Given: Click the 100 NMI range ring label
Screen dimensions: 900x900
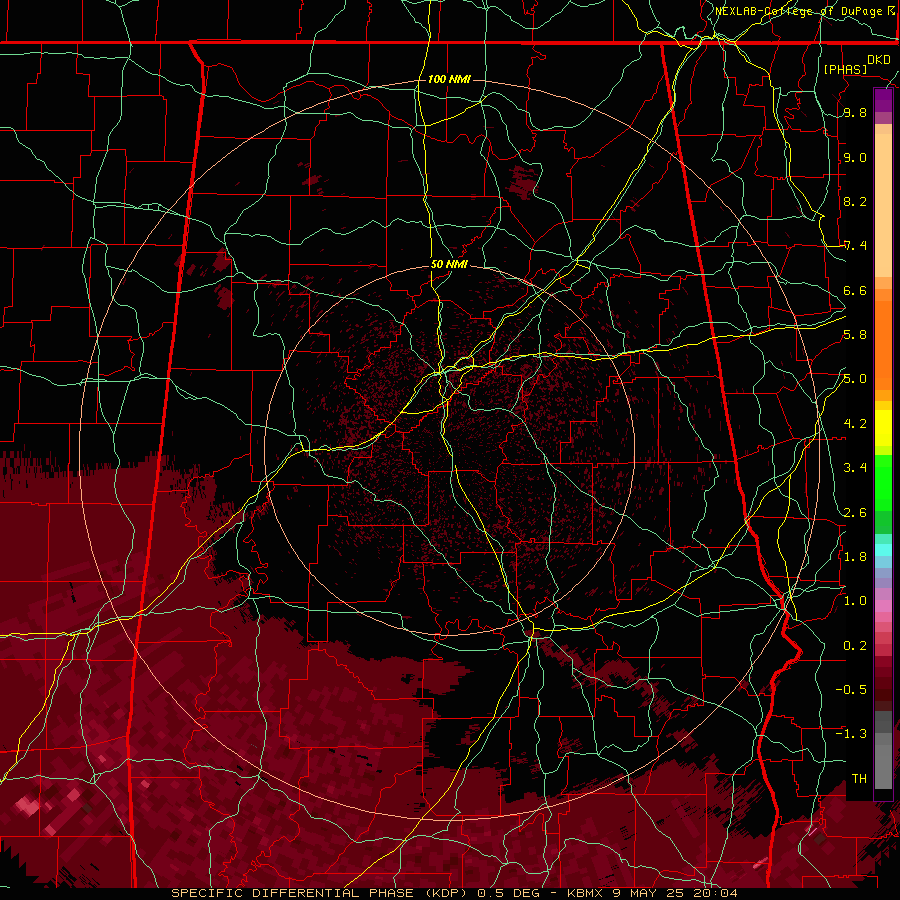Looking at the screenshot, I should (449, 79).
